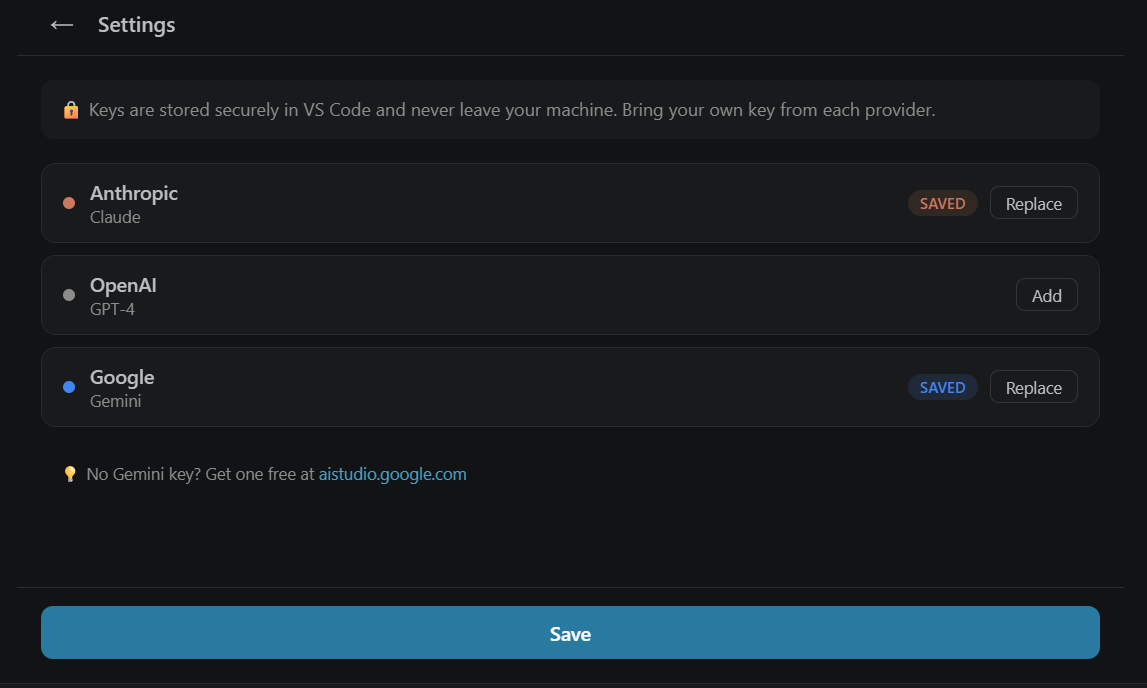Select the Google provider name

(x=122, y=377)
